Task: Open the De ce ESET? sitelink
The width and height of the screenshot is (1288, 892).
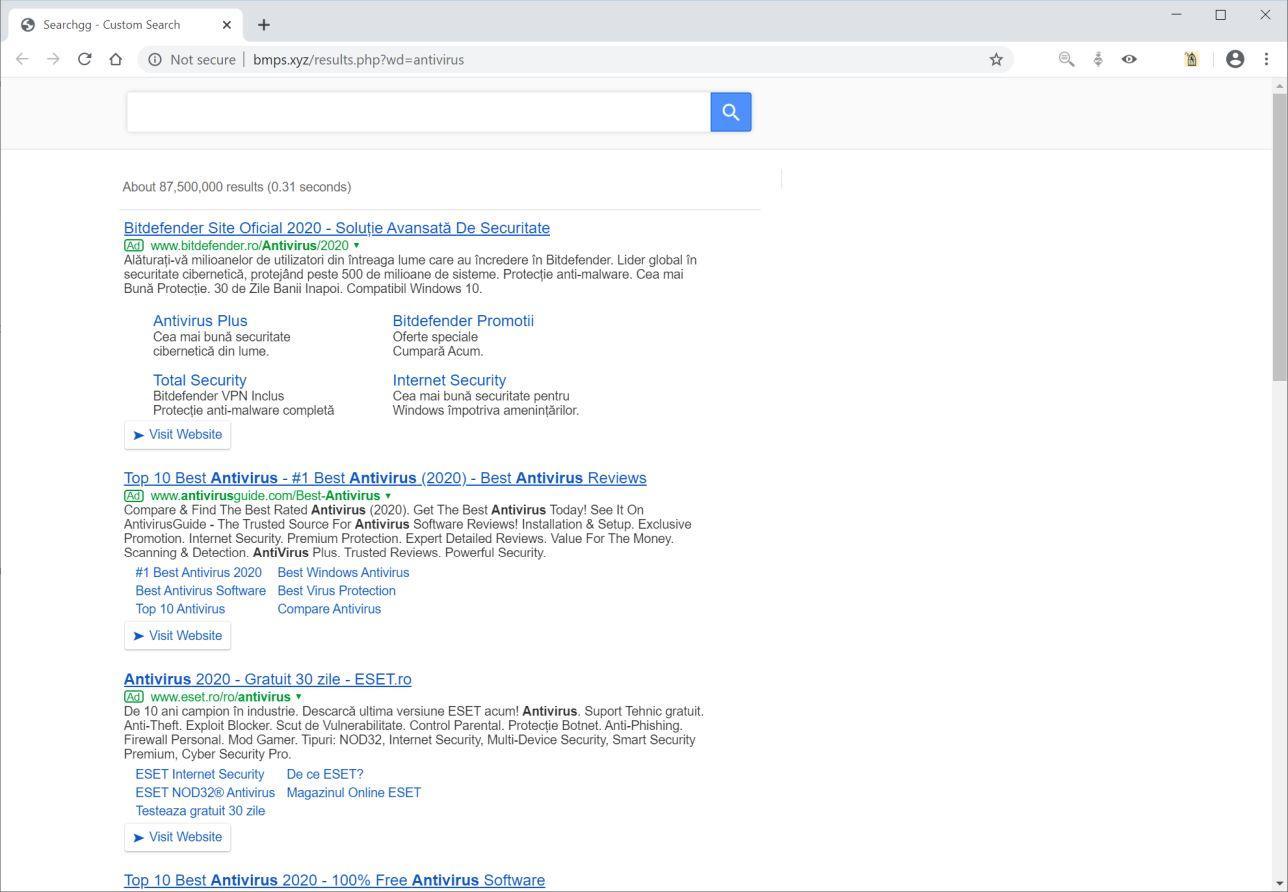Action: point(325,774)
